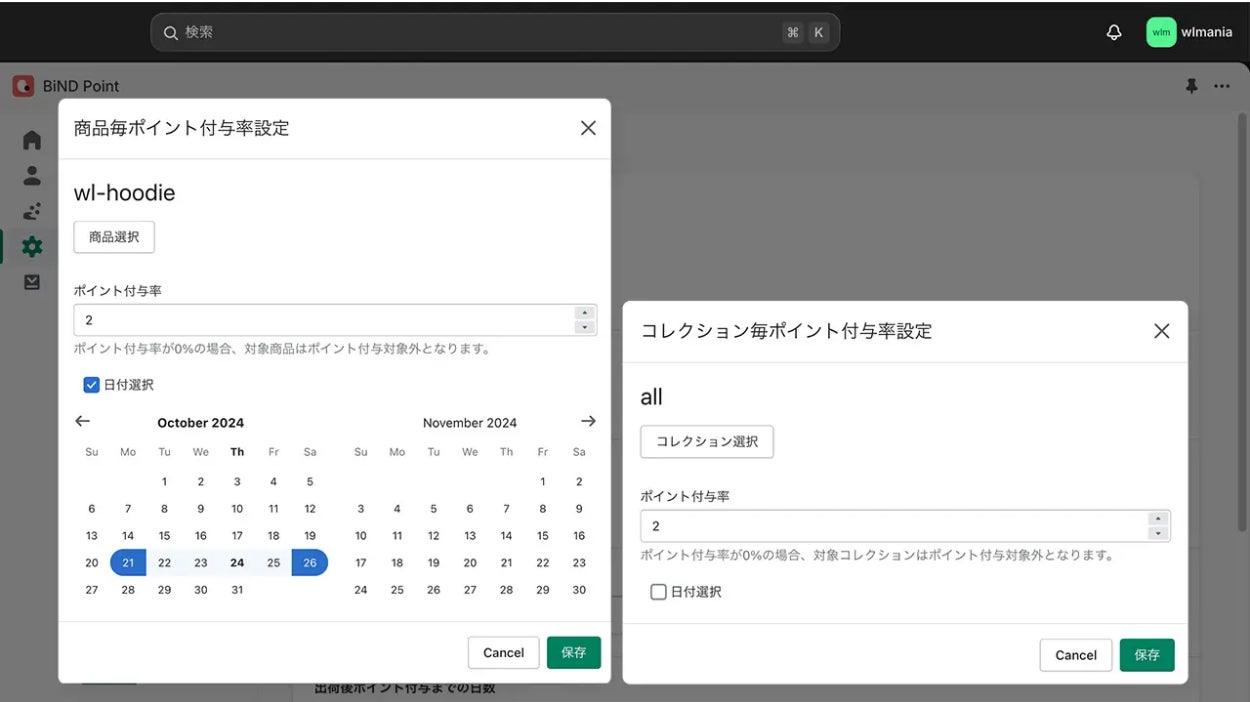Go to next month with right arrow
This screenshot has height=702, width=1250.
[588, 421]
